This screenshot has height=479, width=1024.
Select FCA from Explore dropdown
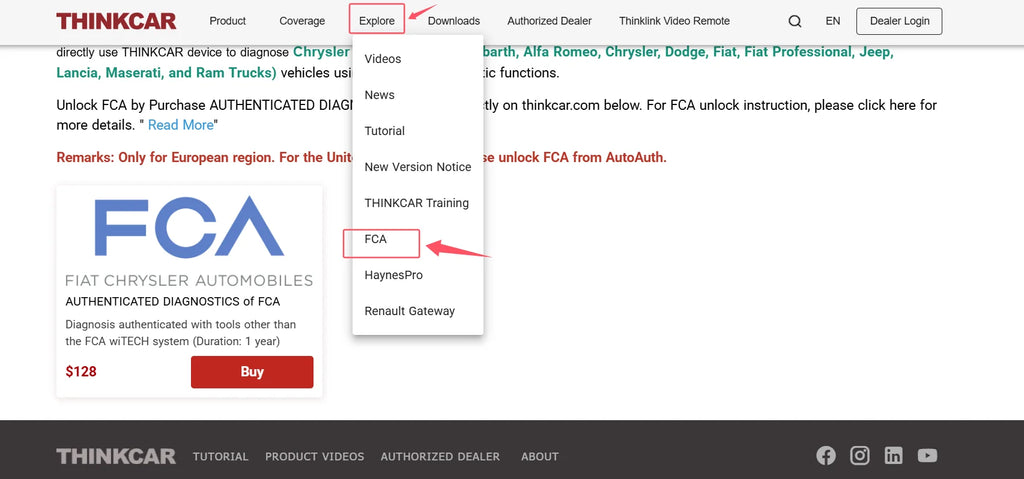click(376, 239)
